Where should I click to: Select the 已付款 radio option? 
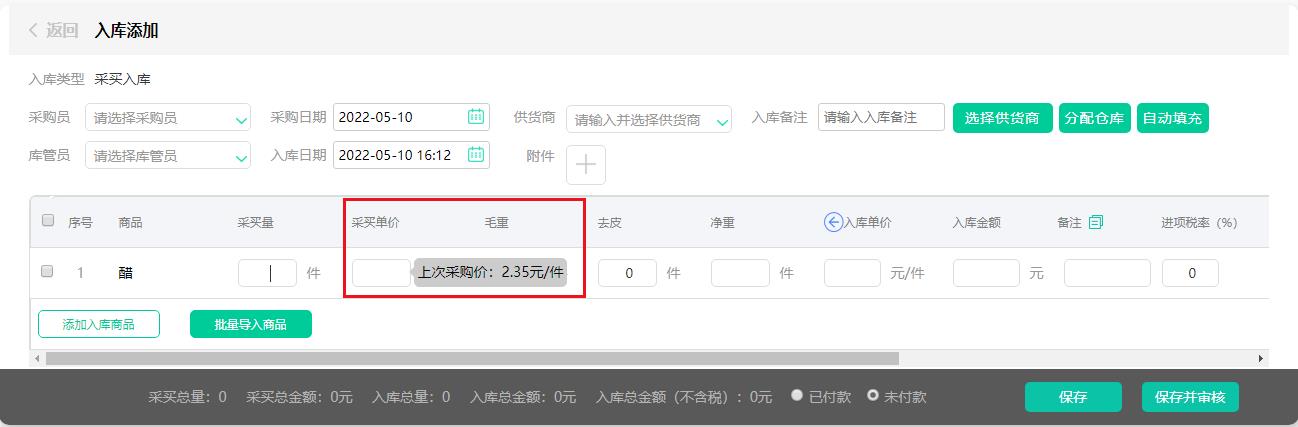pyautogui.click(x=797, y=395)
